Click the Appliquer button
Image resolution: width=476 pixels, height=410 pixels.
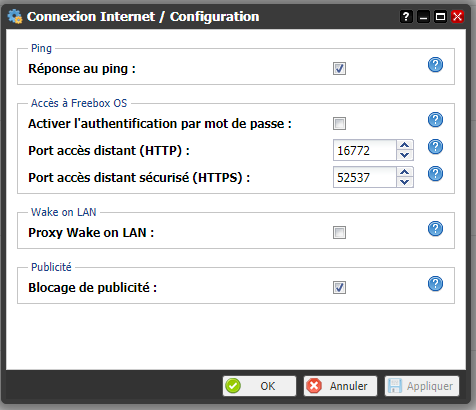coord(422,386)
